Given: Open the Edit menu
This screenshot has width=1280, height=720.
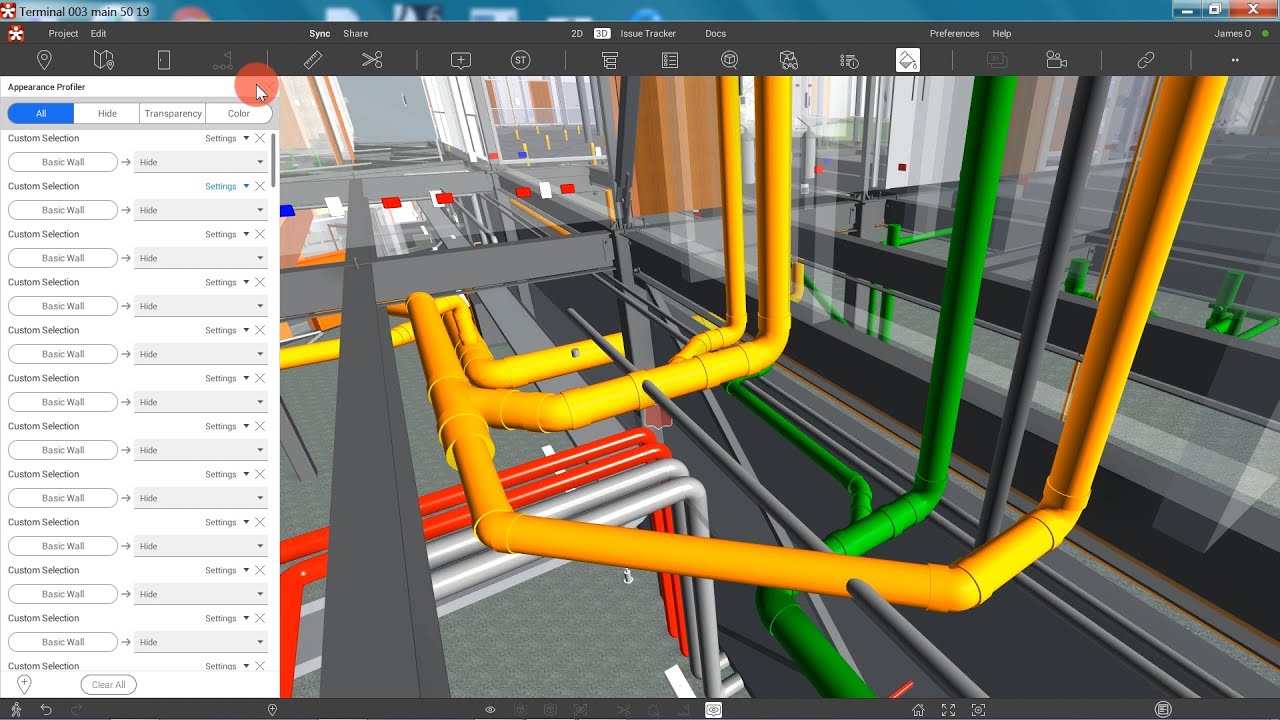Looking at the screenshot, I should pos(99,33).
